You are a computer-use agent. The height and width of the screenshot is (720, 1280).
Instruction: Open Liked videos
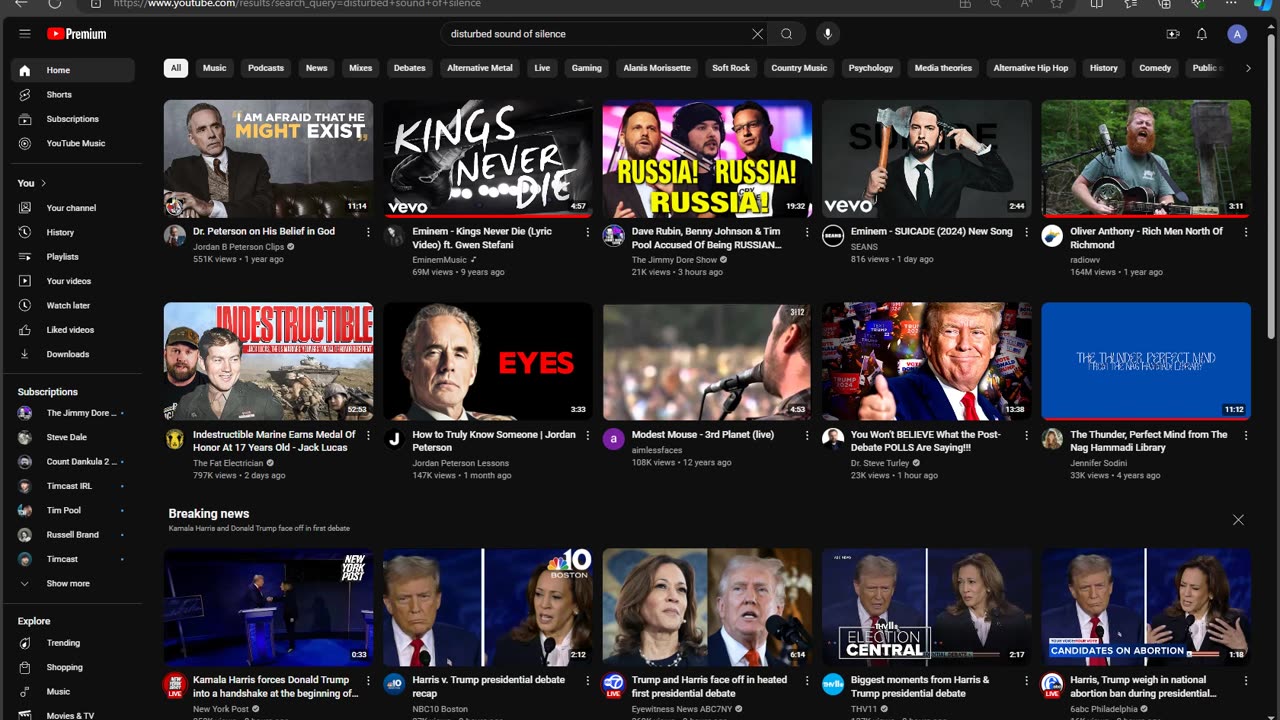click(x=73, y=330)
